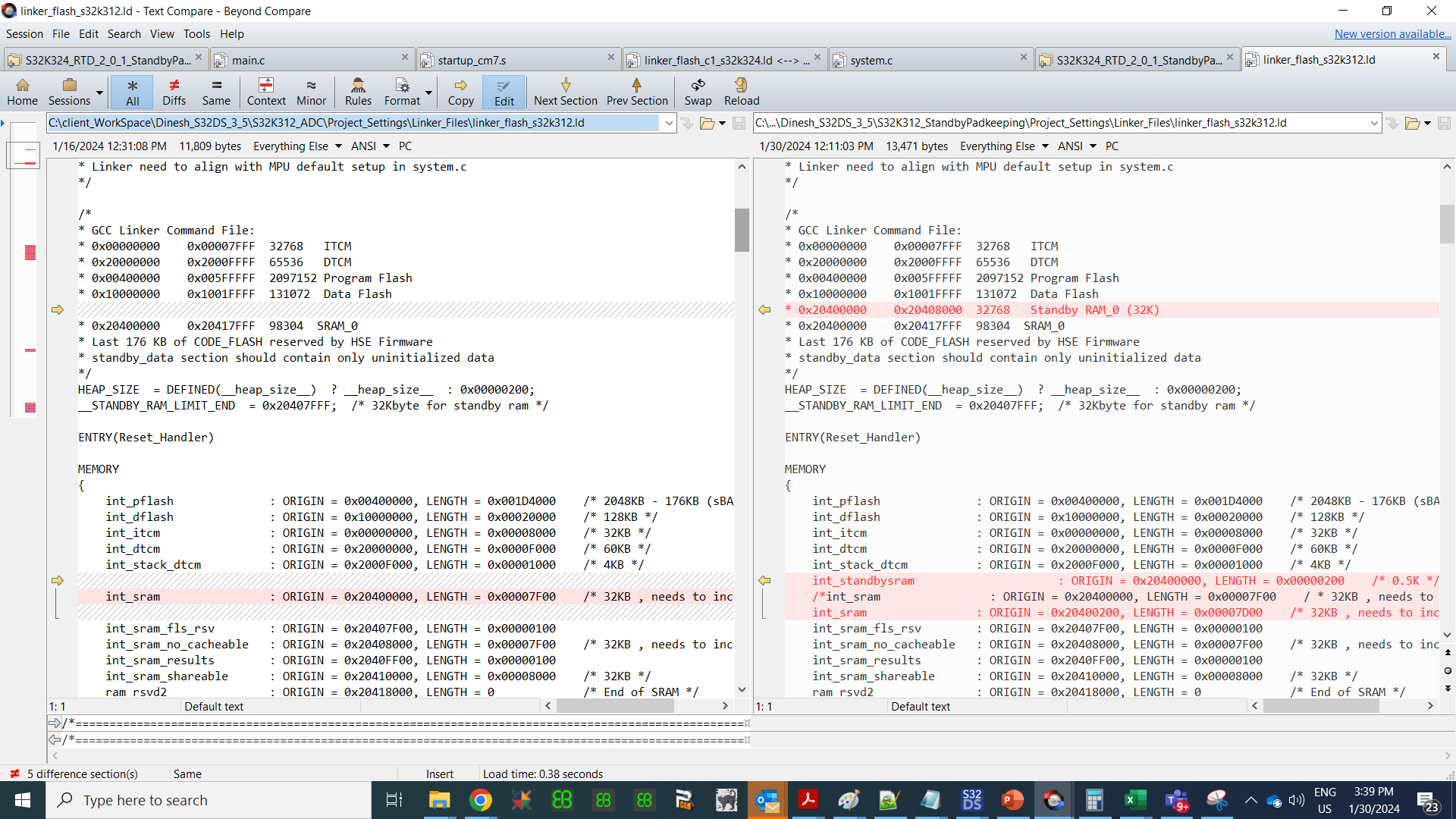This screenshot has width=1456, height=819.
Task: Open a file via the browse folder button
Action: tap(708, 122)
